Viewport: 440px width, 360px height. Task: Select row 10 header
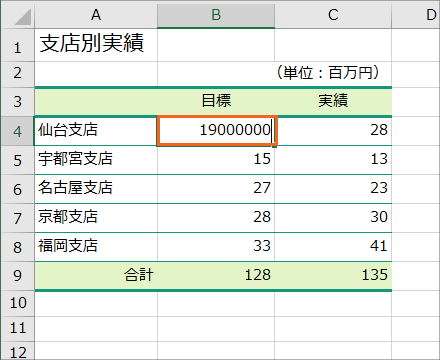coord(18,303)
